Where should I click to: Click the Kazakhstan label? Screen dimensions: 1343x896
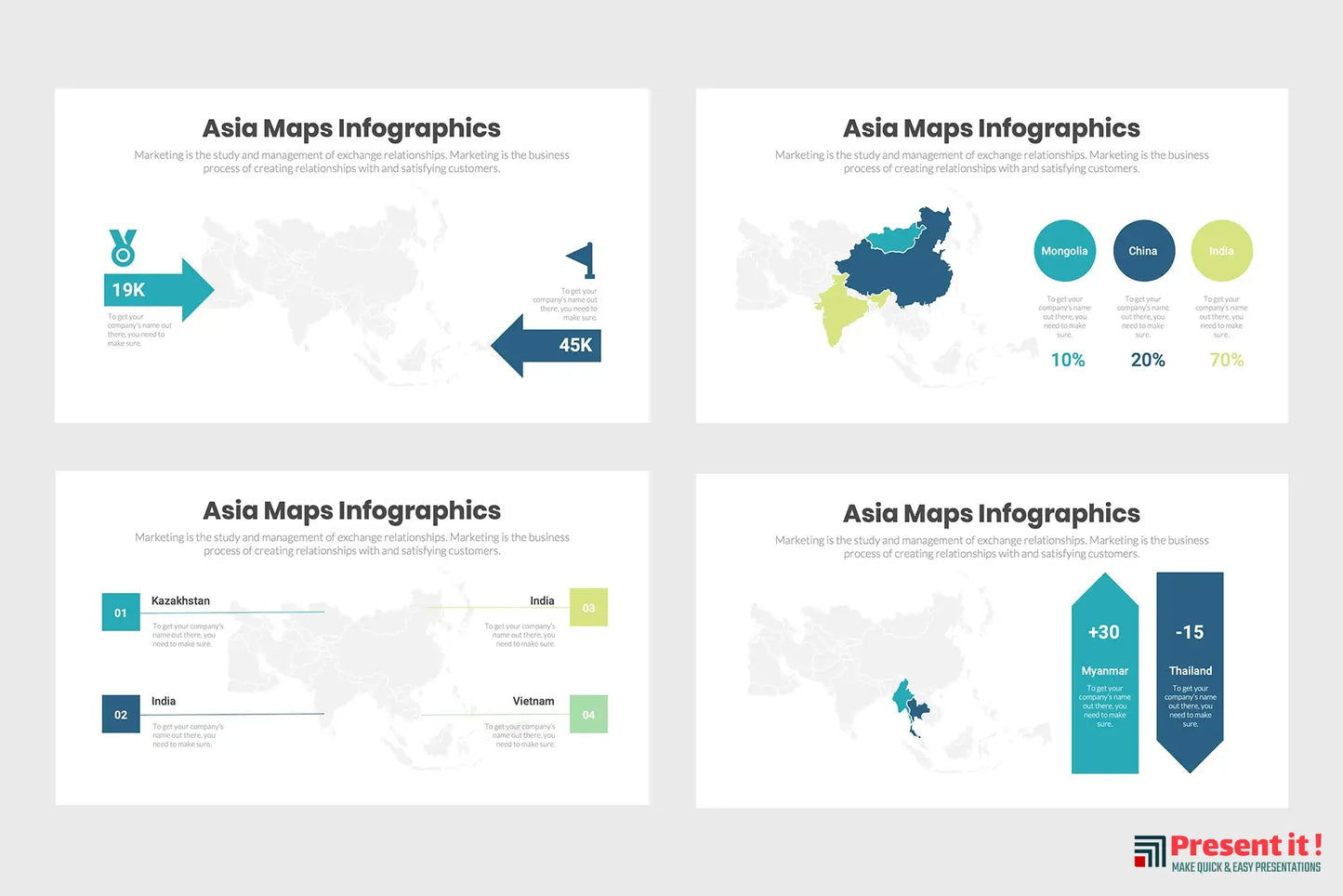(x=180, y=601)
